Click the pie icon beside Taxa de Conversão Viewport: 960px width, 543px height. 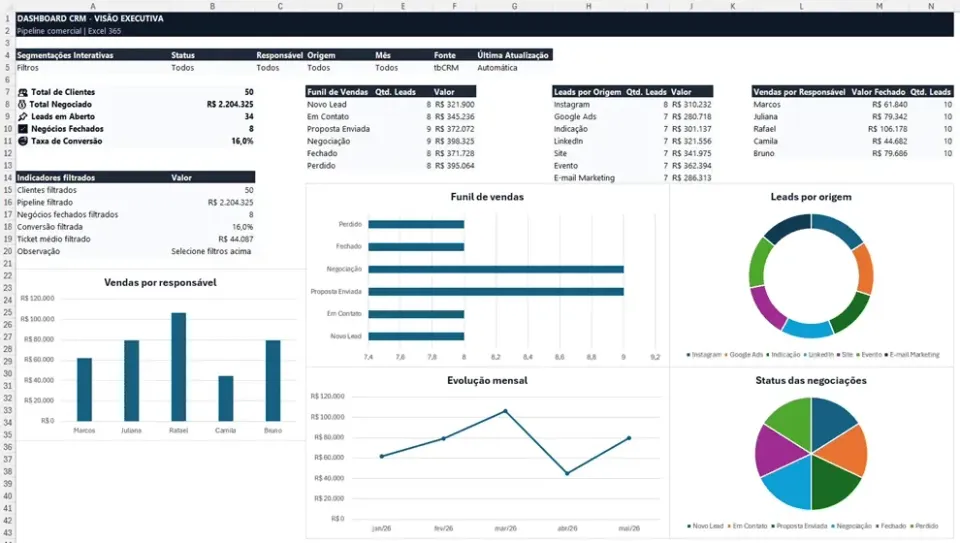[x=23, y=141]
